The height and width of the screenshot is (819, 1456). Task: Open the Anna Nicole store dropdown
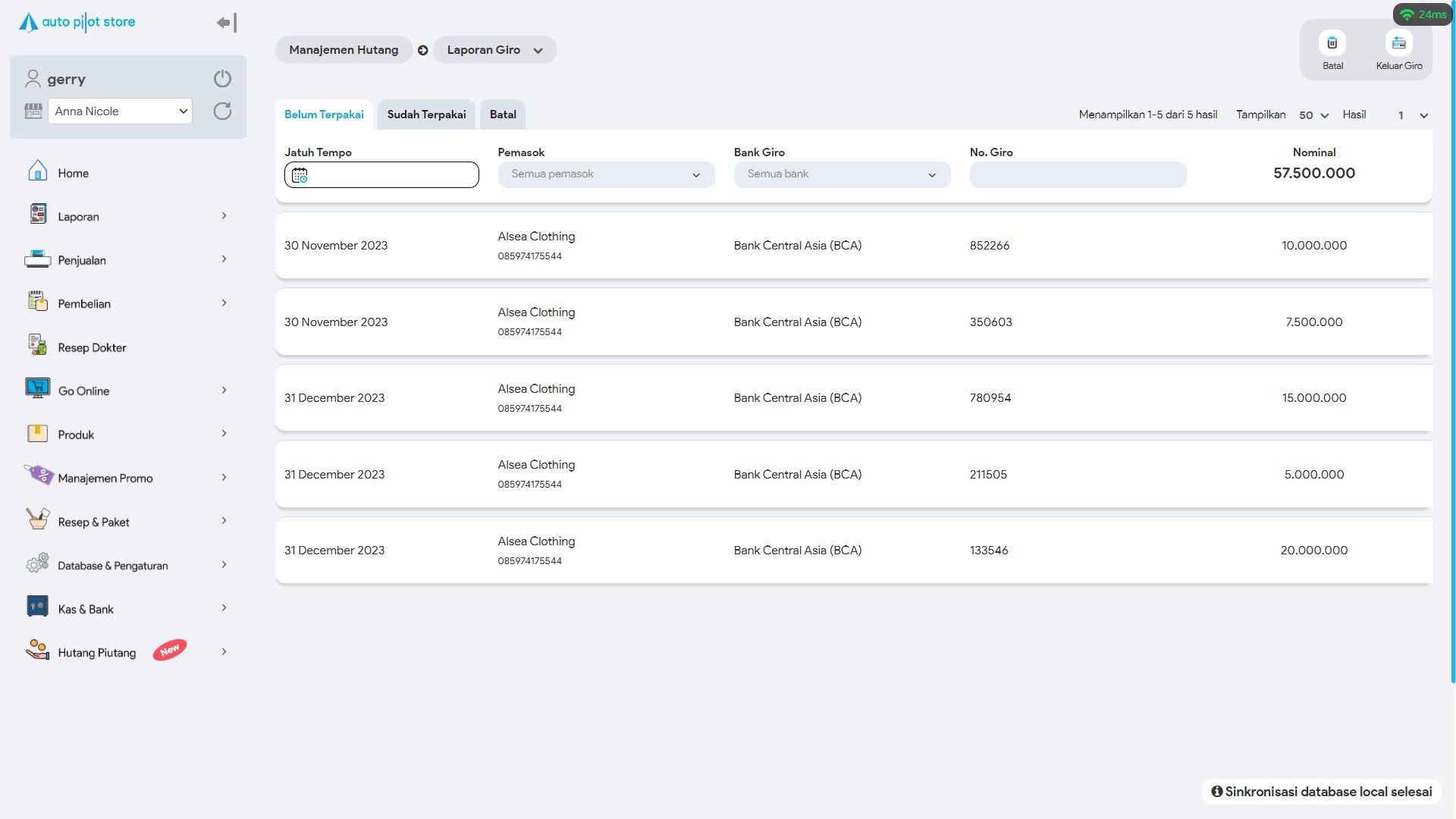(120, 111)
